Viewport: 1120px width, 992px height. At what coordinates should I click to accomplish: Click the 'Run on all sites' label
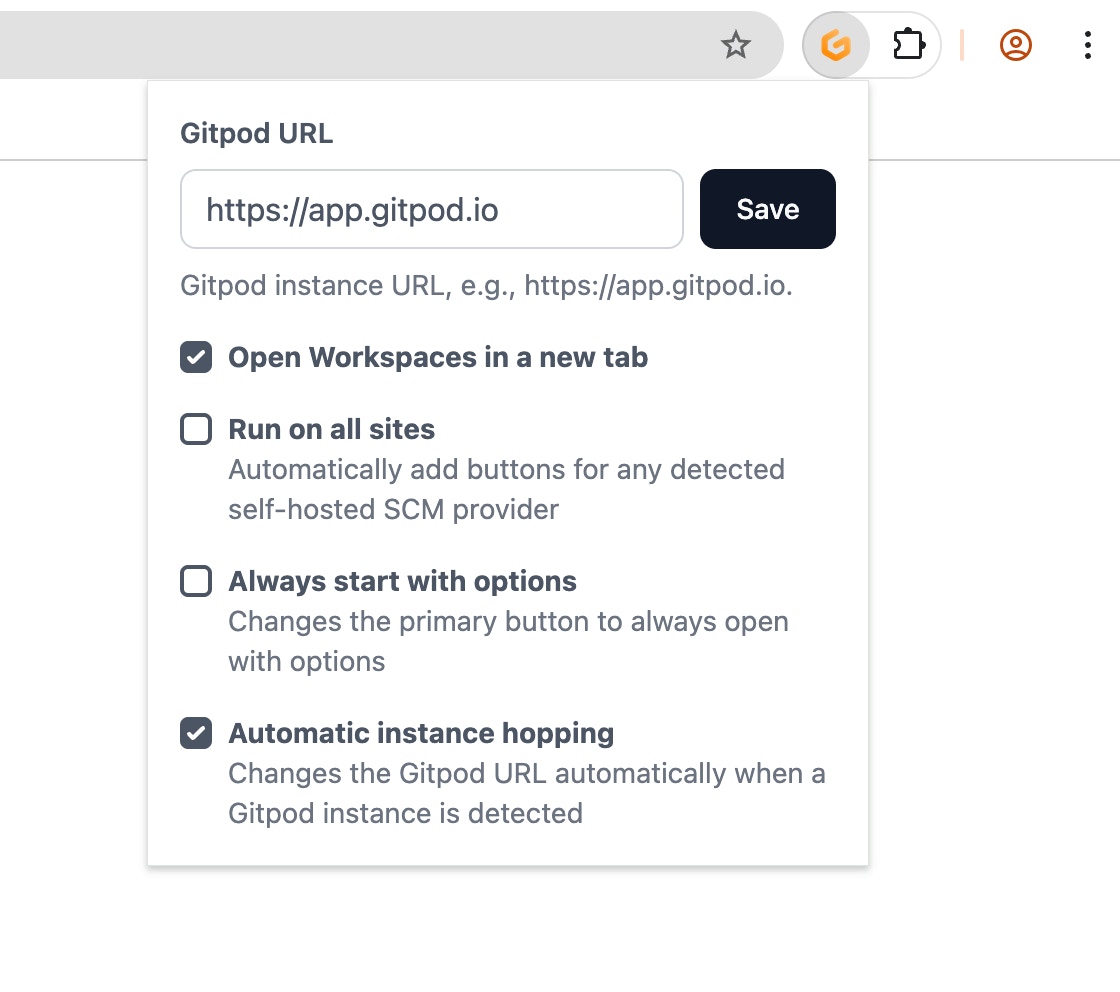pos(331,429)
